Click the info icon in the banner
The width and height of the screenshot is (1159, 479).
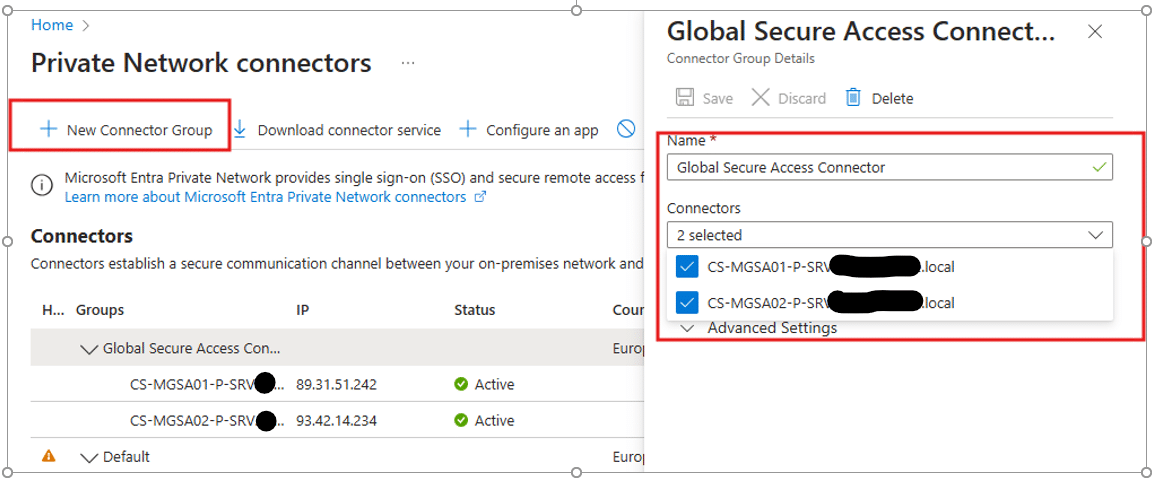42,186
